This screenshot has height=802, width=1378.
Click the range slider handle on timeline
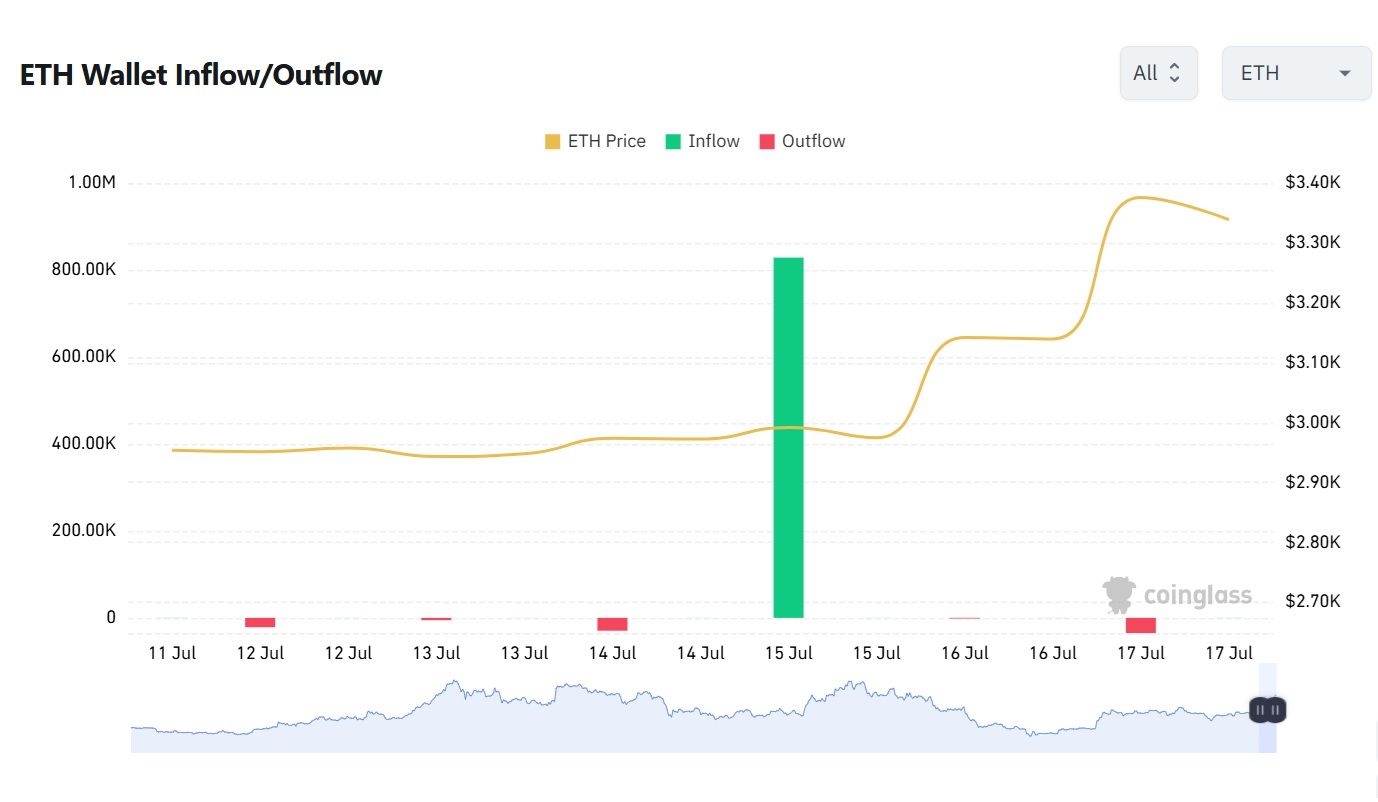(x=1267, y=710)
